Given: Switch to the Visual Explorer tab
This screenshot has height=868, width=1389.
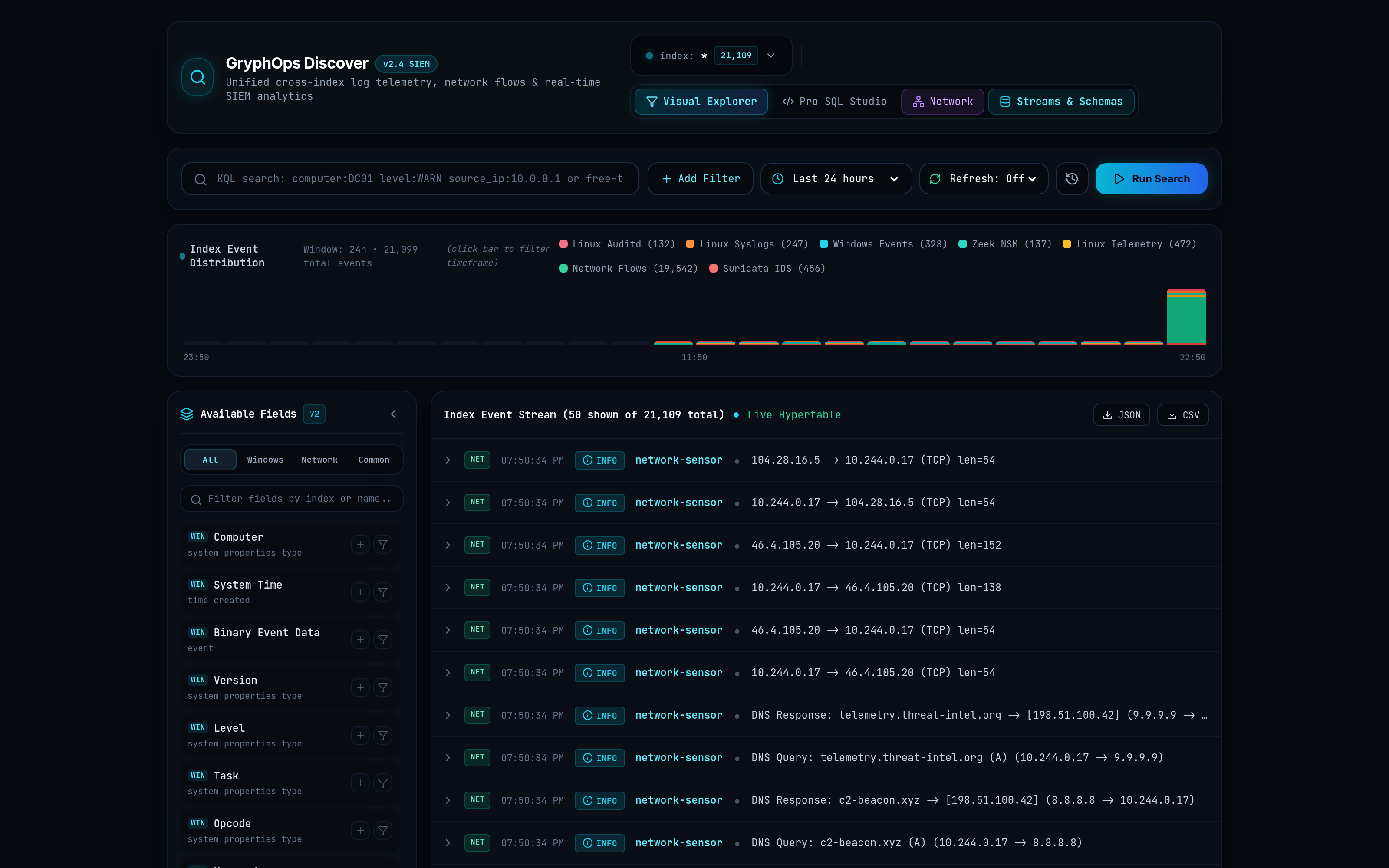Looking at the screenshot, I should (701, 102).
